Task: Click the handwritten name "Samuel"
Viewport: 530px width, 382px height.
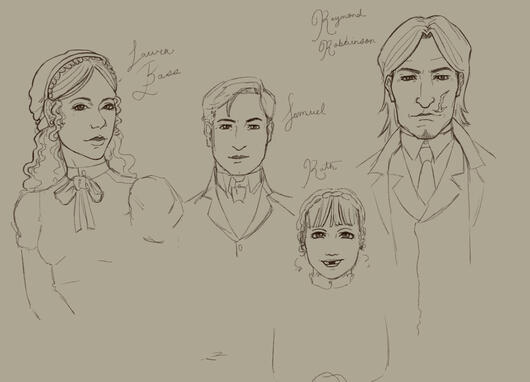Action: (x=305, y=113)
